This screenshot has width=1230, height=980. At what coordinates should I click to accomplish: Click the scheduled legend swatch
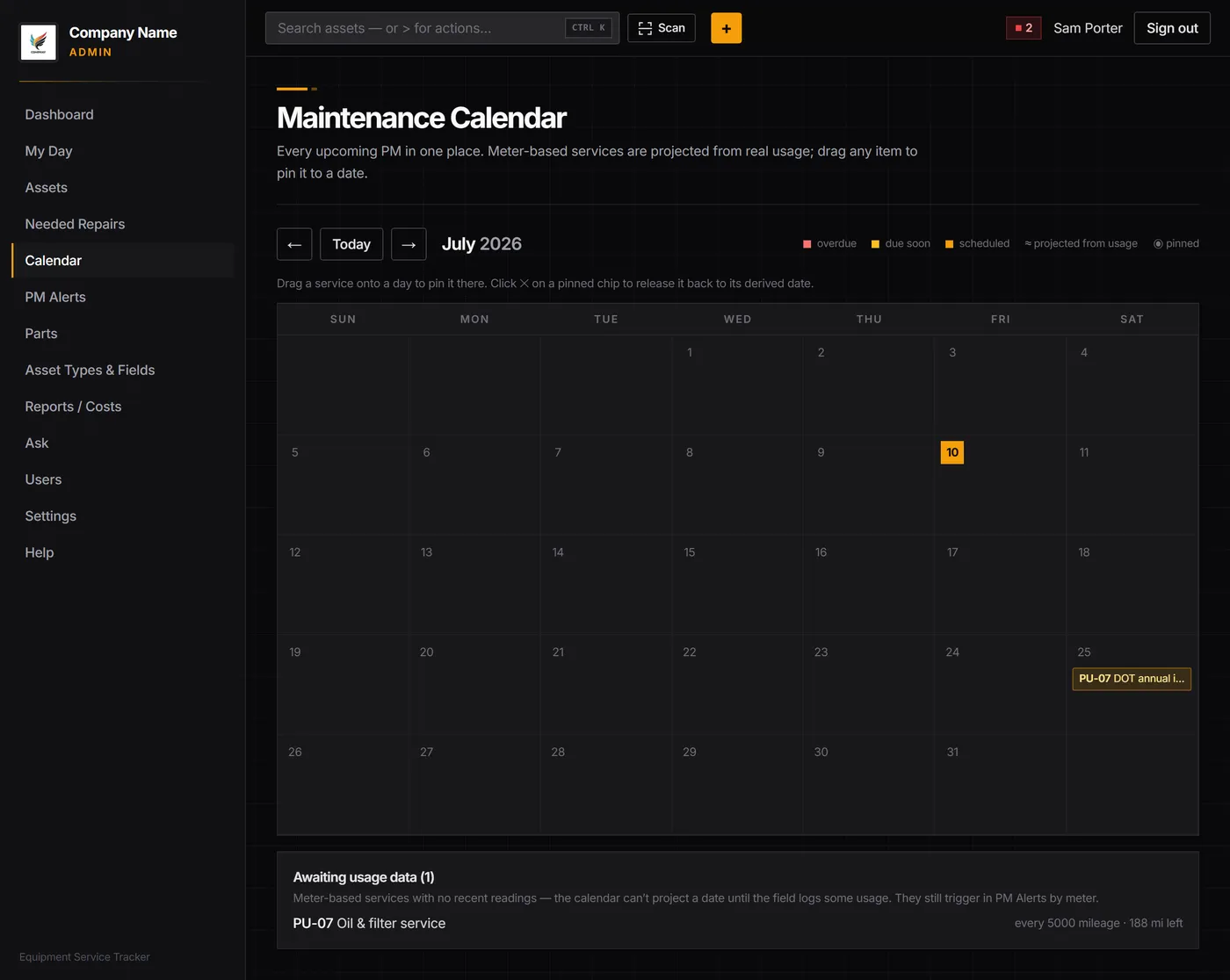pos(949,244)
